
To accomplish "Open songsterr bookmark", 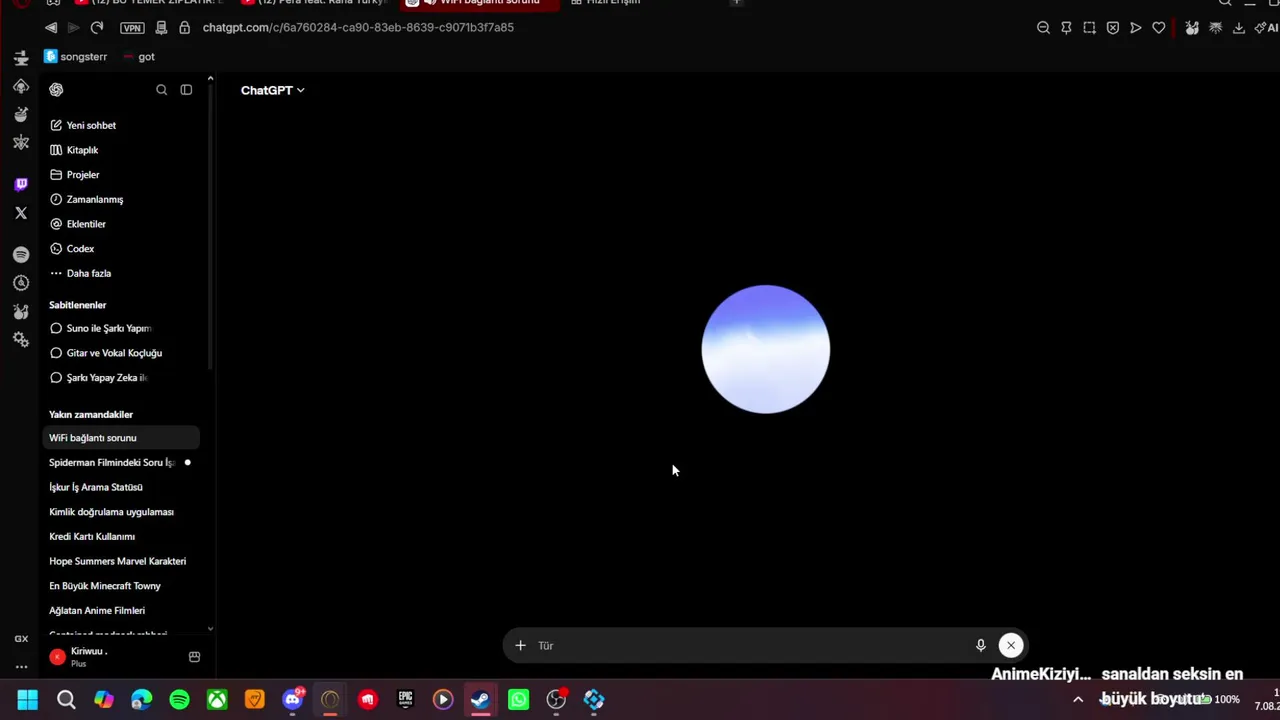I will [x=76, y=57].
